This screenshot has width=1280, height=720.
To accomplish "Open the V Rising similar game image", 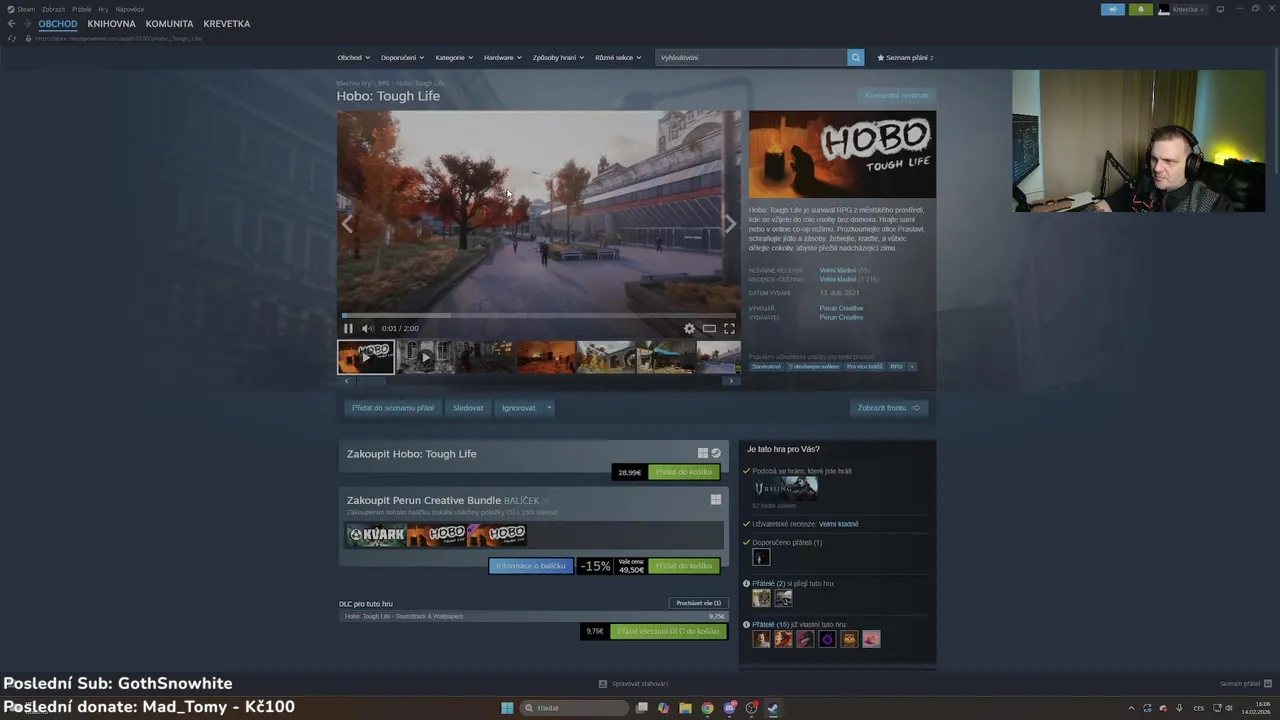I will click(785, 488).
